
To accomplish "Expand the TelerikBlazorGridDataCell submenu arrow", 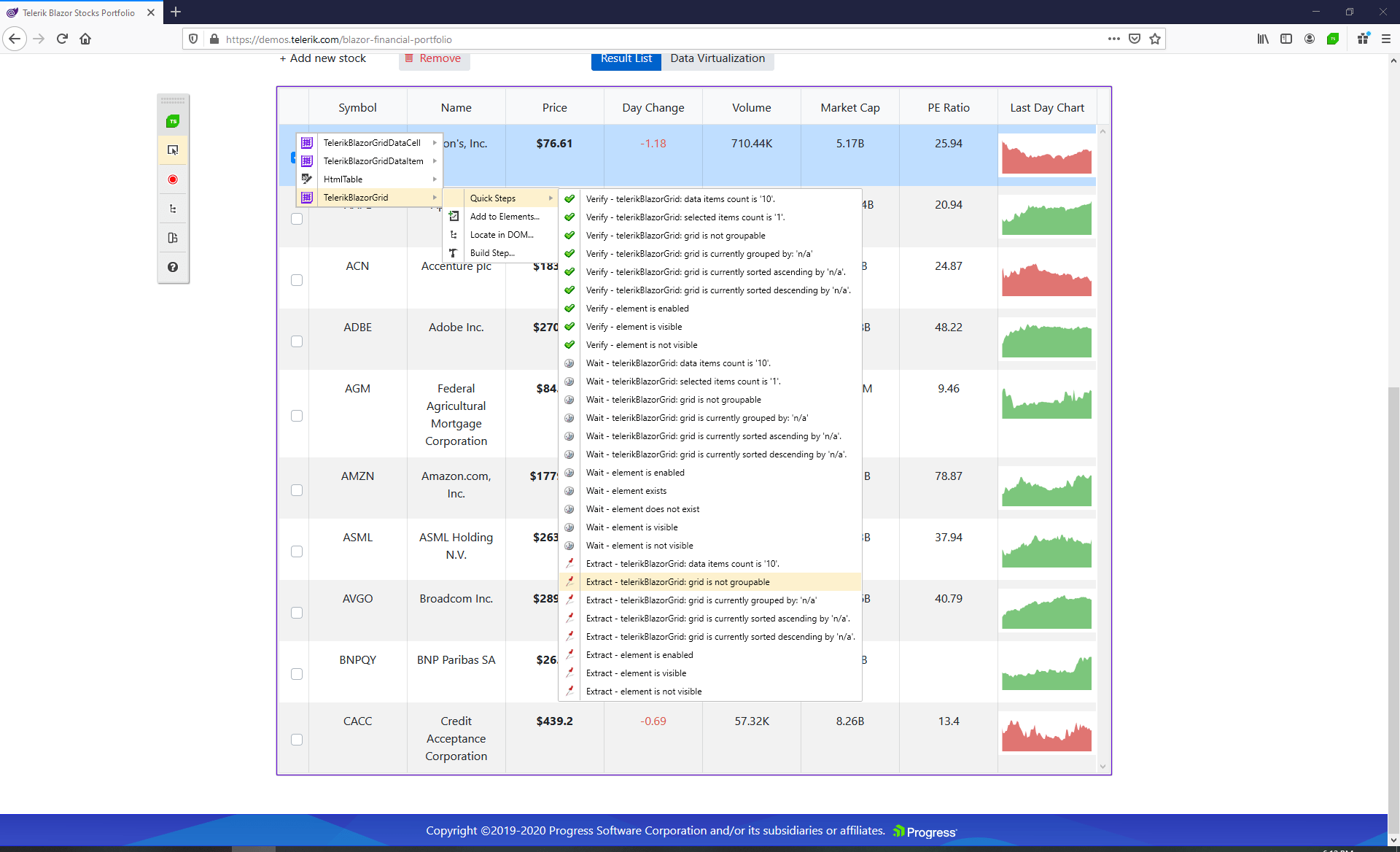I will point(435,143).
